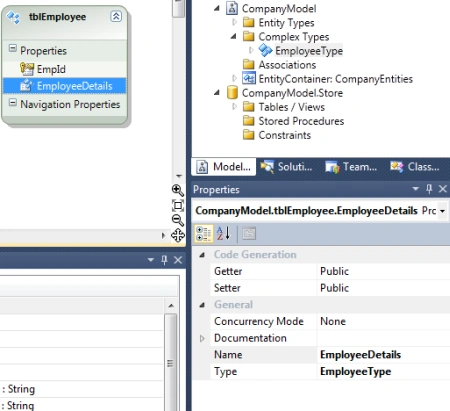Viewport: 450px width, 411px height.
Task: Switch to the Class View tab
Action: (x=415, y=167)
